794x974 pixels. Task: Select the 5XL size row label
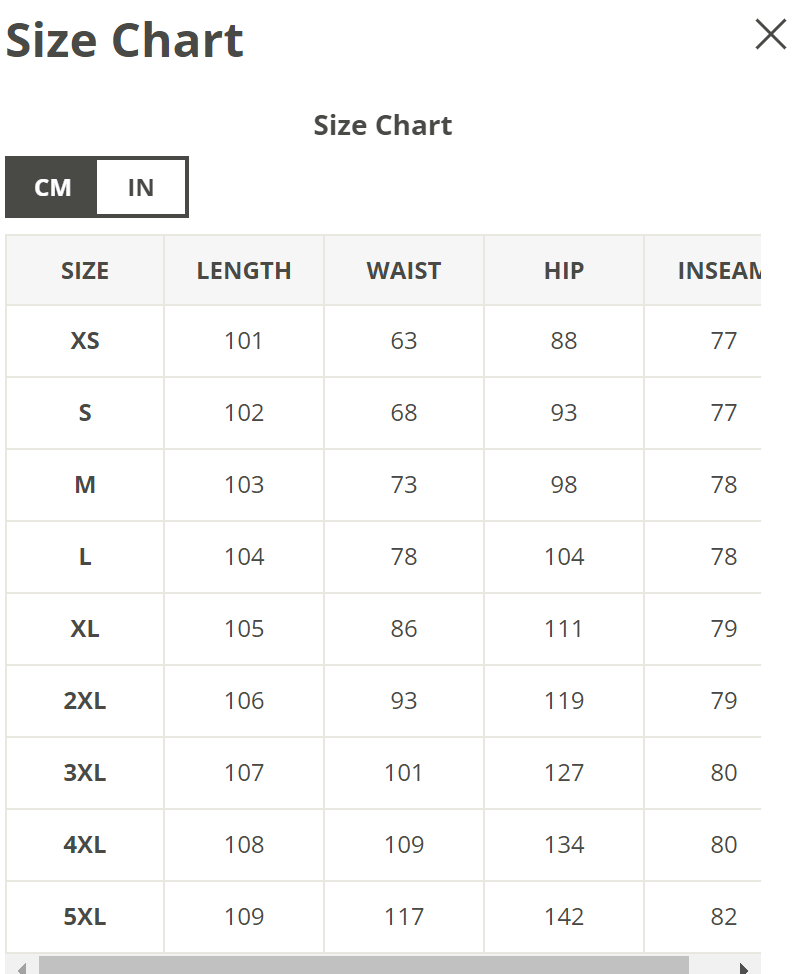85,917
